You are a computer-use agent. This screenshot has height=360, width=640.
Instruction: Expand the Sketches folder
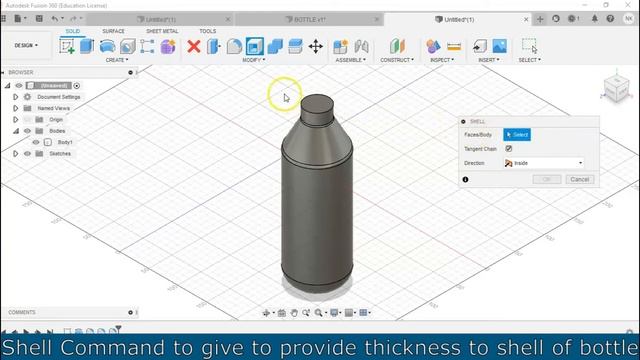[16, 153]
